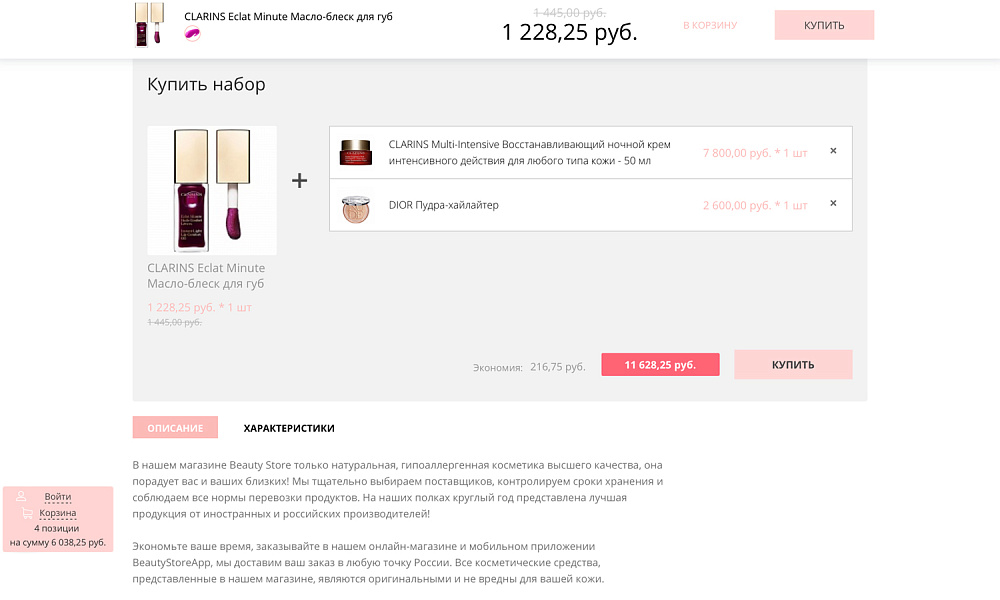Click the 4 позиции cart summary text
This screenshot has height=600, width=1000.
(57, 529)
